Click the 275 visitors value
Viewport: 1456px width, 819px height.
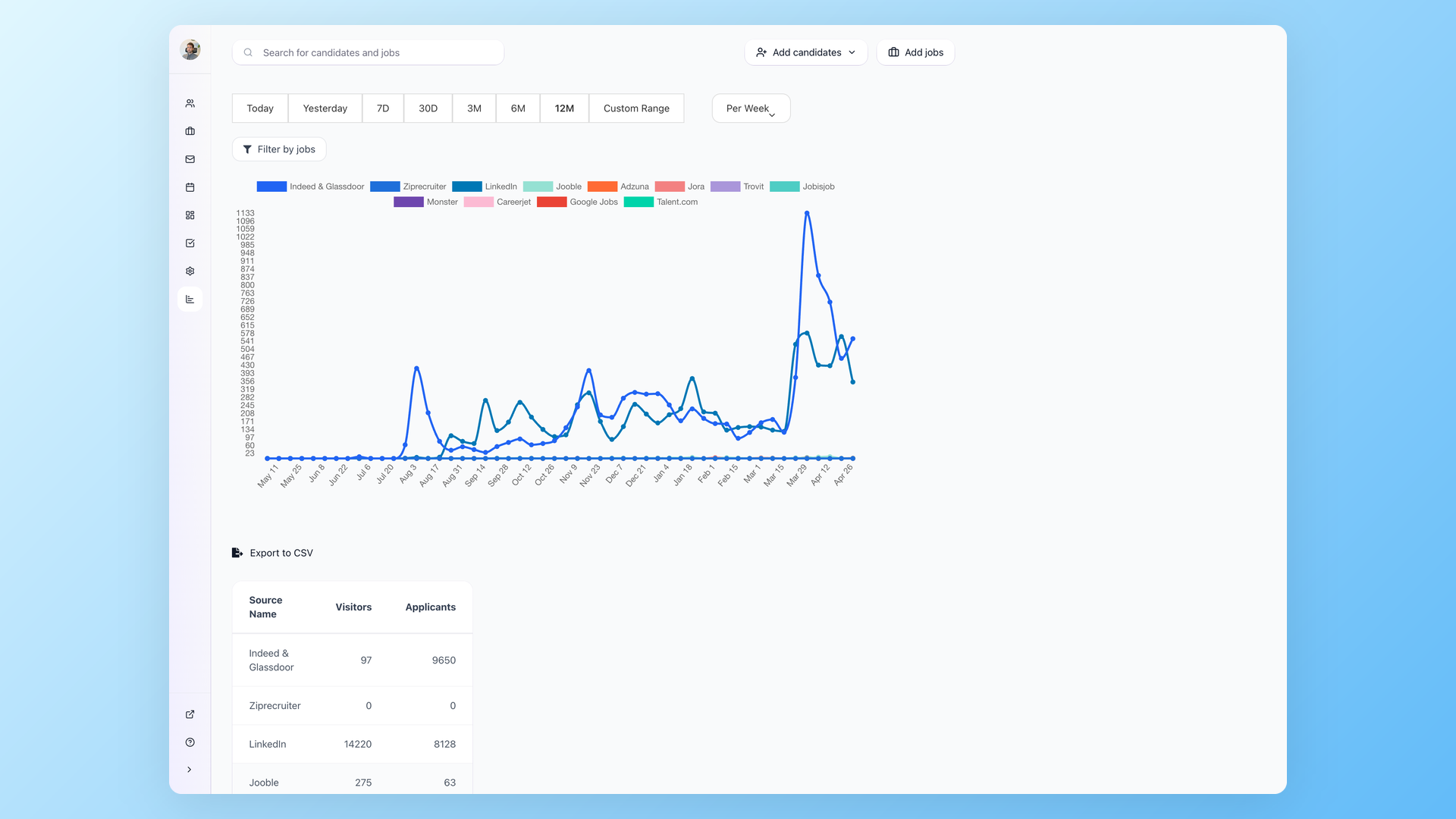[x=363, y=783]
